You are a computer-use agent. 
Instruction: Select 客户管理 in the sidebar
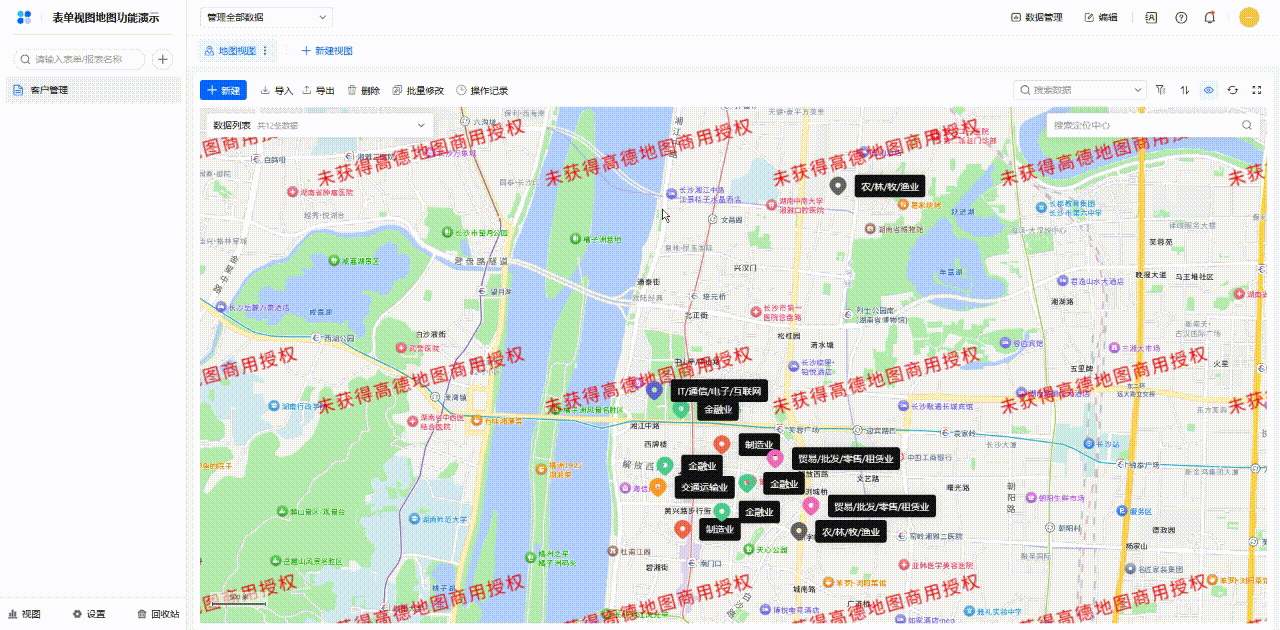(x=51, y=91)
